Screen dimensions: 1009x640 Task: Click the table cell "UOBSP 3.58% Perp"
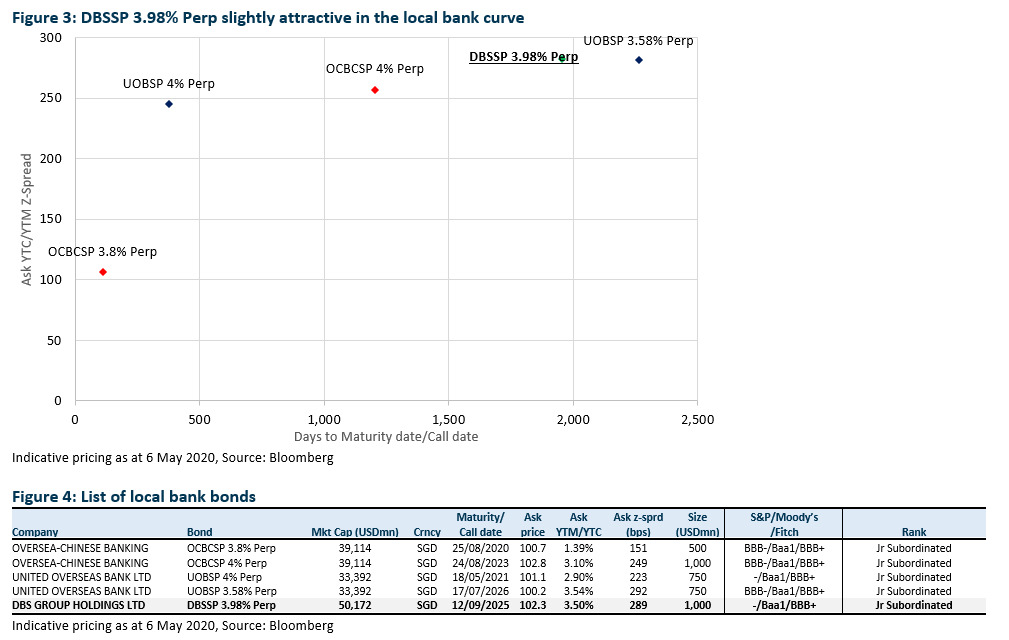(232, 591)
